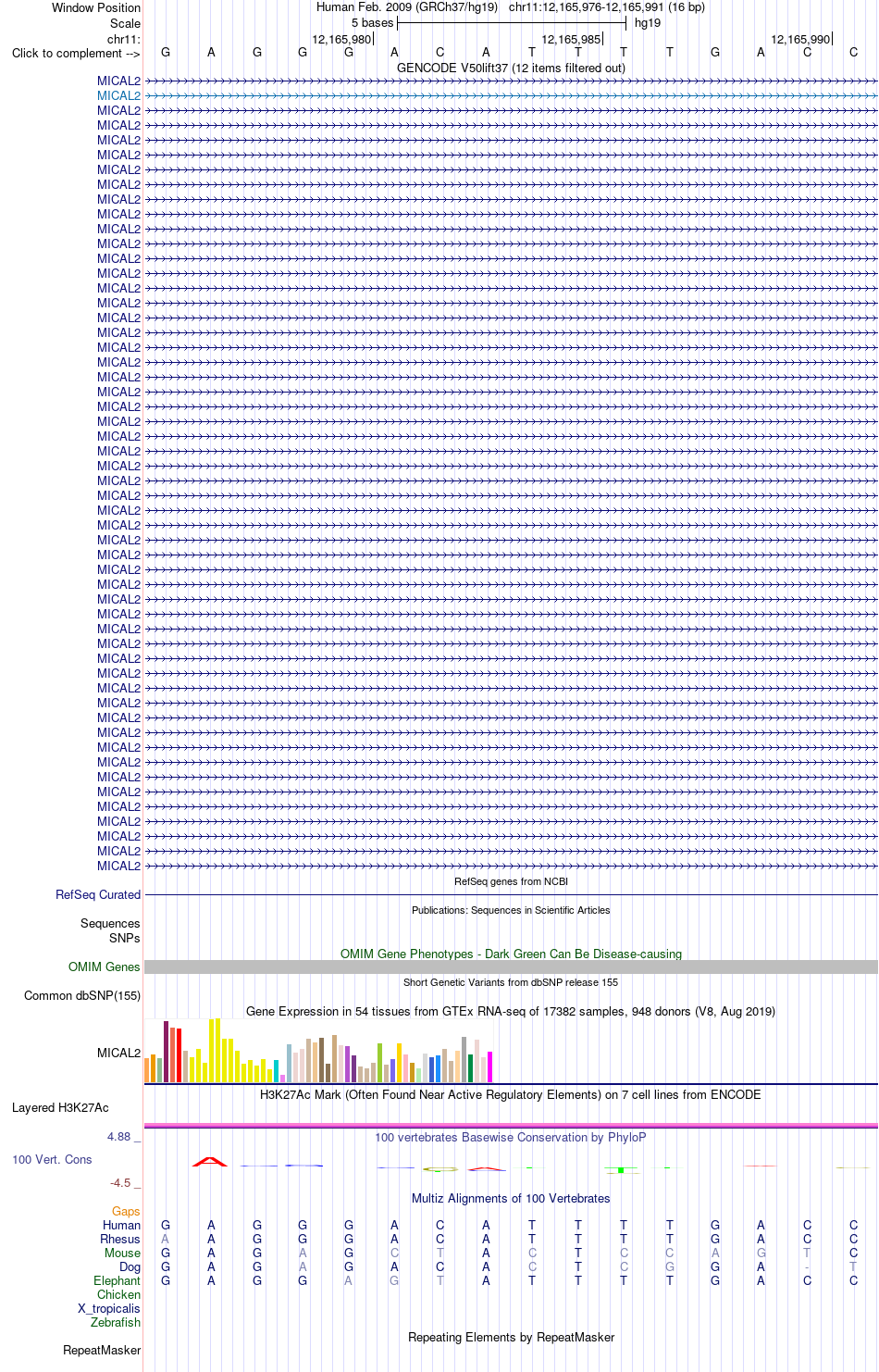The width and height of the screenshot is (879, 1372).
Task: Open 'OMIM Gene Phenotypes' track title
Action: (x=511, y=954)
